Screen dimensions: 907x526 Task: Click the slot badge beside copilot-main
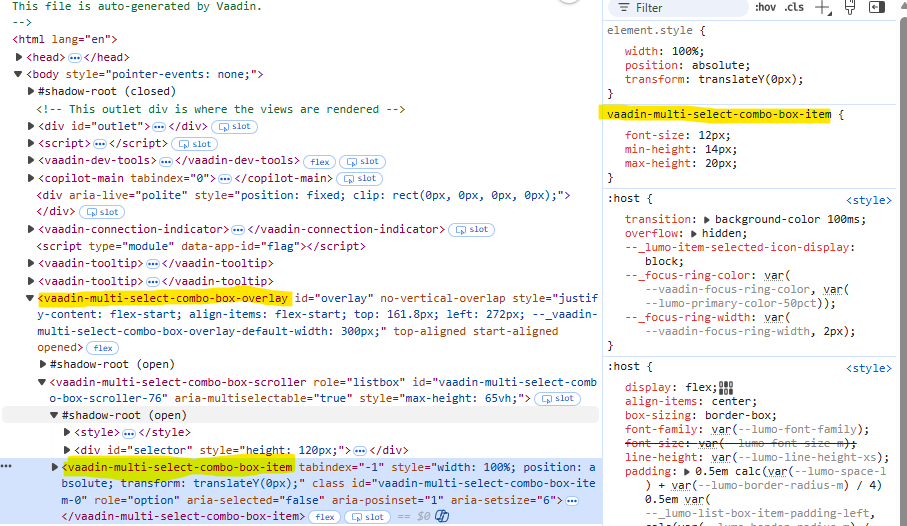pyautogui.click(x=358, y=178)
